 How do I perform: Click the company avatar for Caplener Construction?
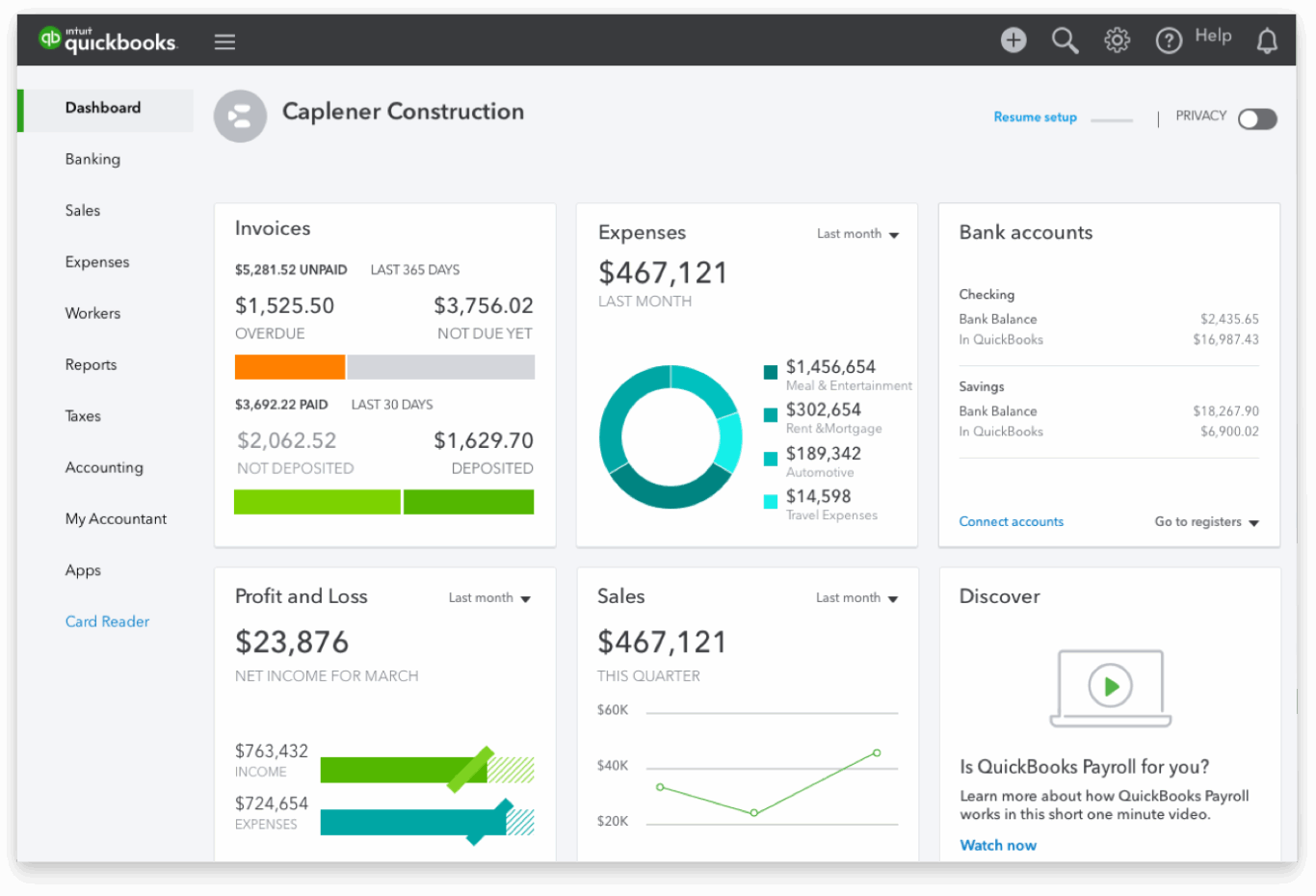[240, 116]
